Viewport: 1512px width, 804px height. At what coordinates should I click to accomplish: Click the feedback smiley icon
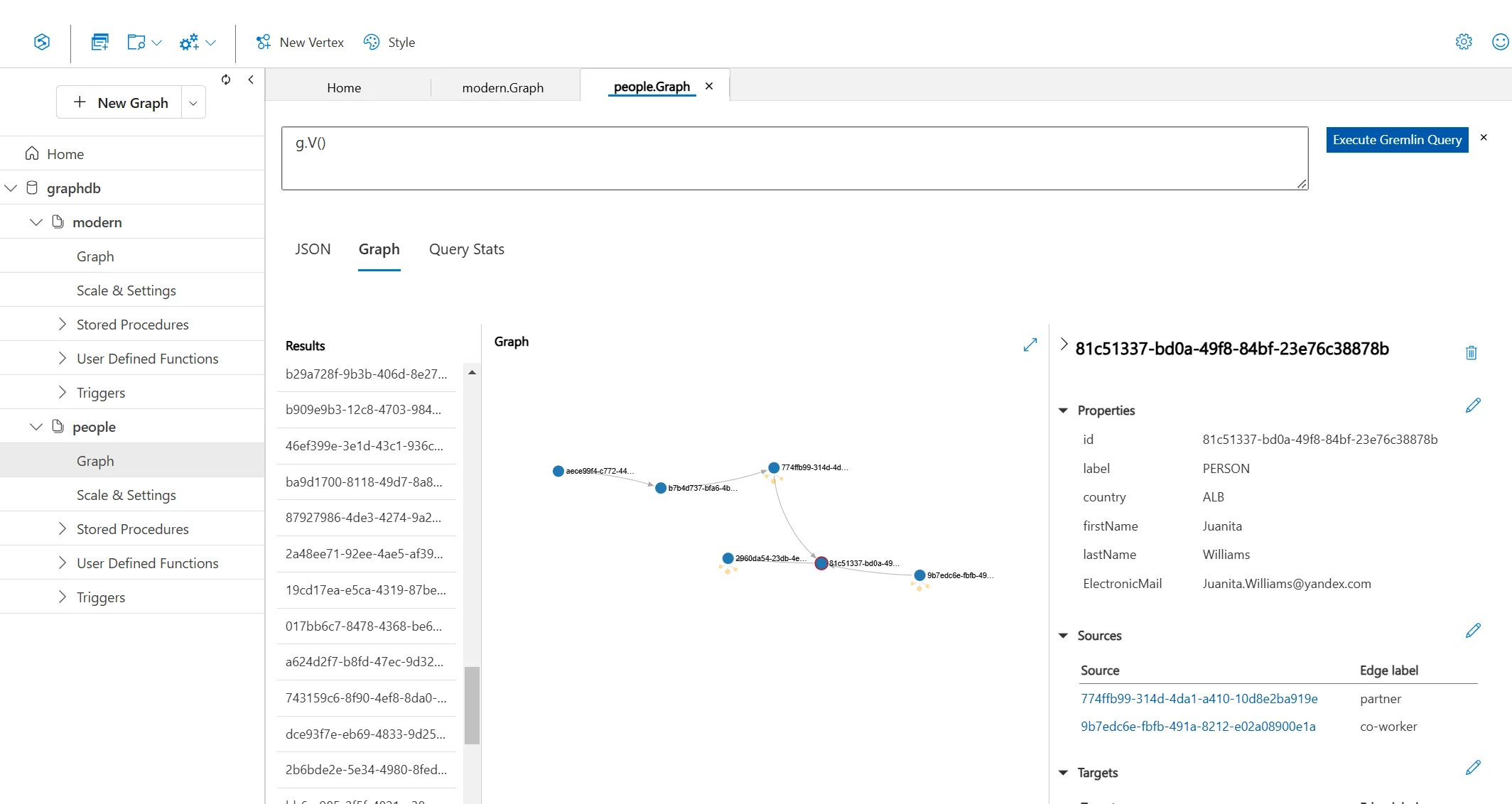[x=1501, y=42]
